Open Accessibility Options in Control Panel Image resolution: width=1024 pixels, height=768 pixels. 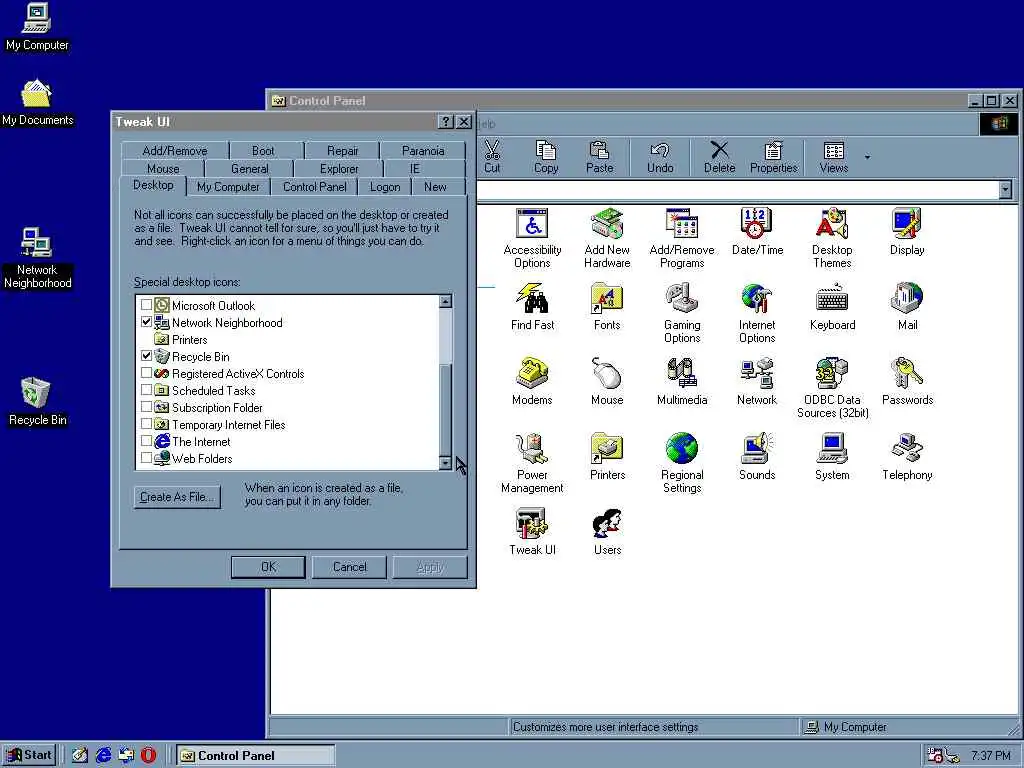pos(532,238)
